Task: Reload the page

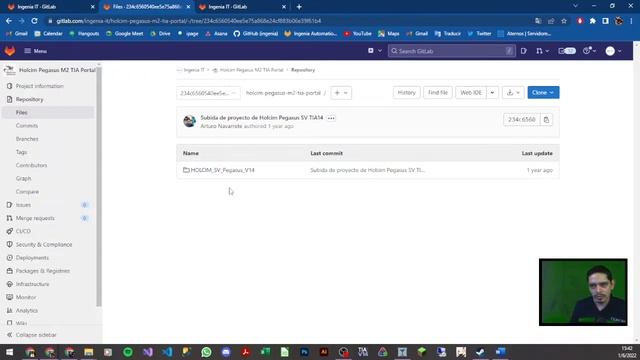Action: (34, 21)
